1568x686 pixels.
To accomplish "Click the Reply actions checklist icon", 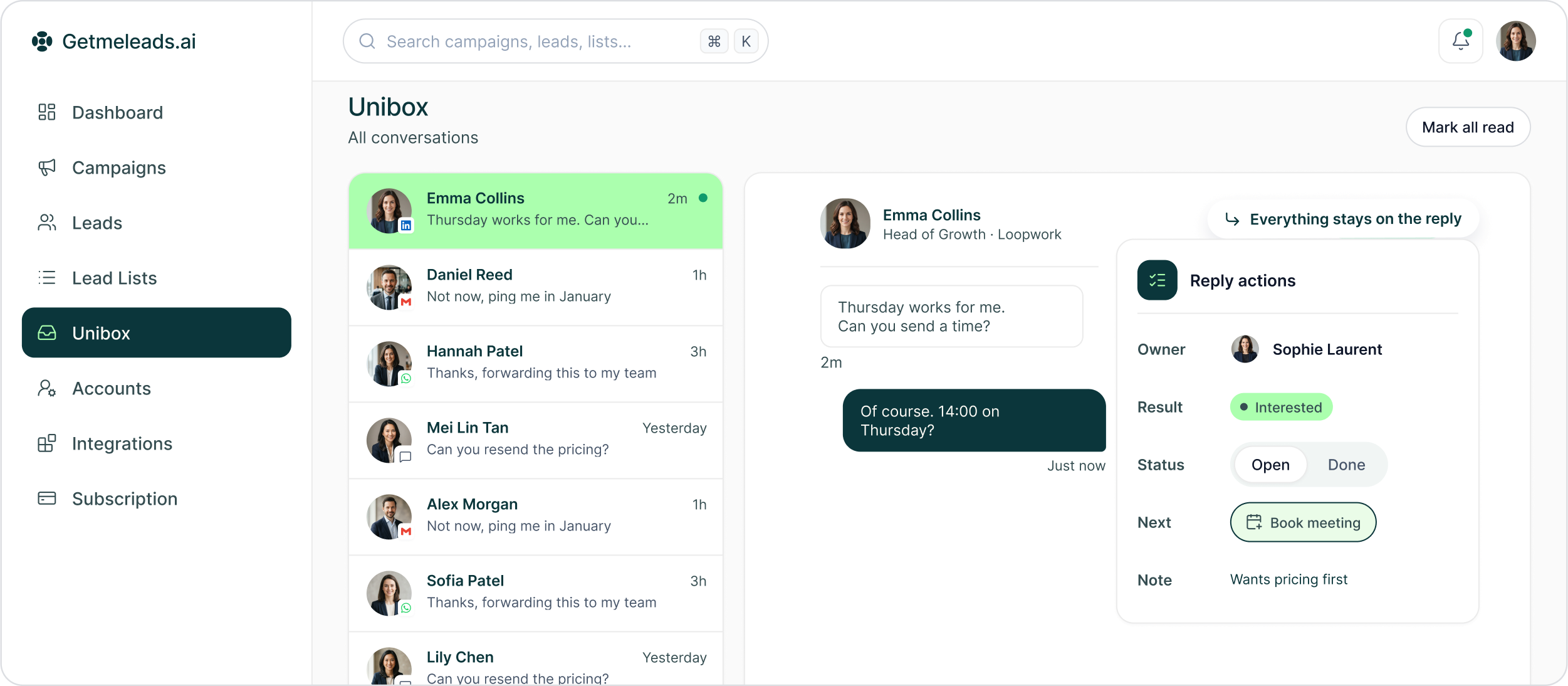I will [x=1158, y=280].
